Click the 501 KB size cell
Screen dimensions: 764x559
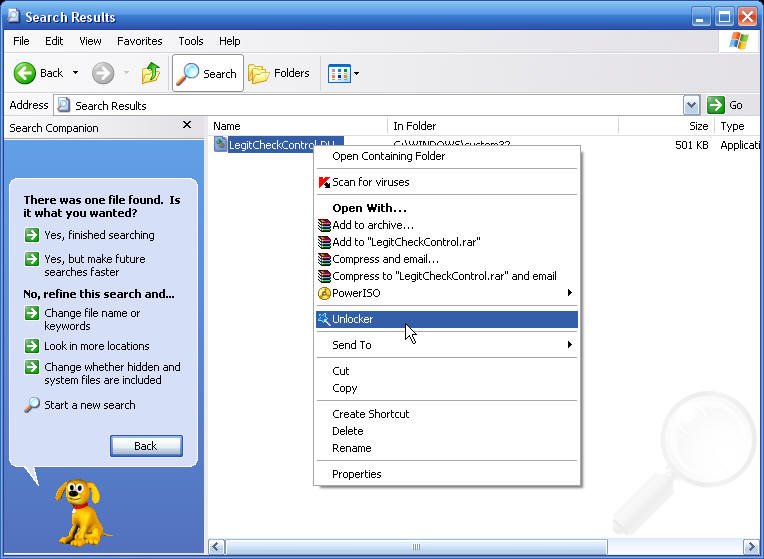pos(691,145)
